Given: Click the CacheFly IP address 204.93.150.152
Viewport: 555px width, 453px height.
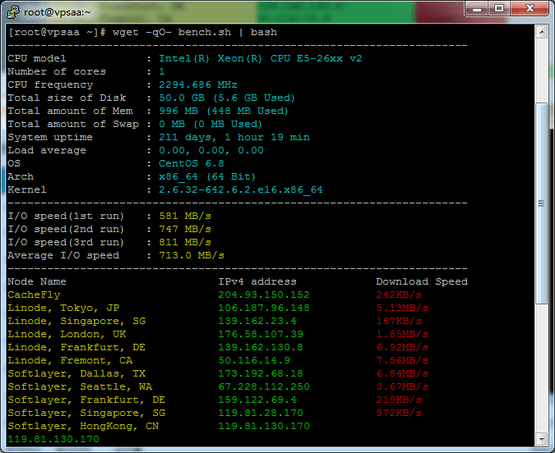Looking at the screenshot, I should pyautogui.click(x=264, y=295).
